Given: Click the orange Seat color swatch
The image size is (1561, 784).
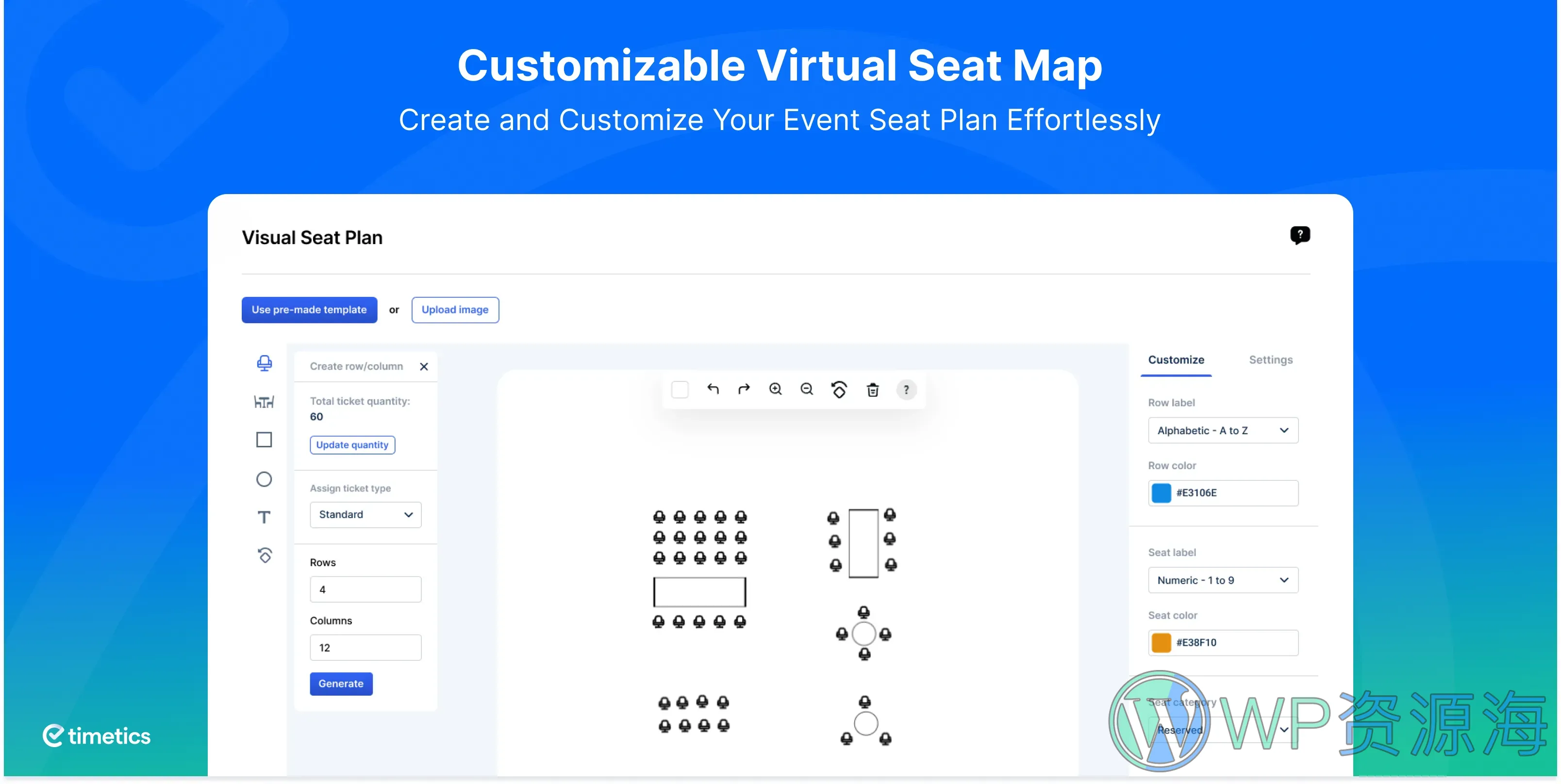Looking at the screenshot, I should (x=1161, y=642).
